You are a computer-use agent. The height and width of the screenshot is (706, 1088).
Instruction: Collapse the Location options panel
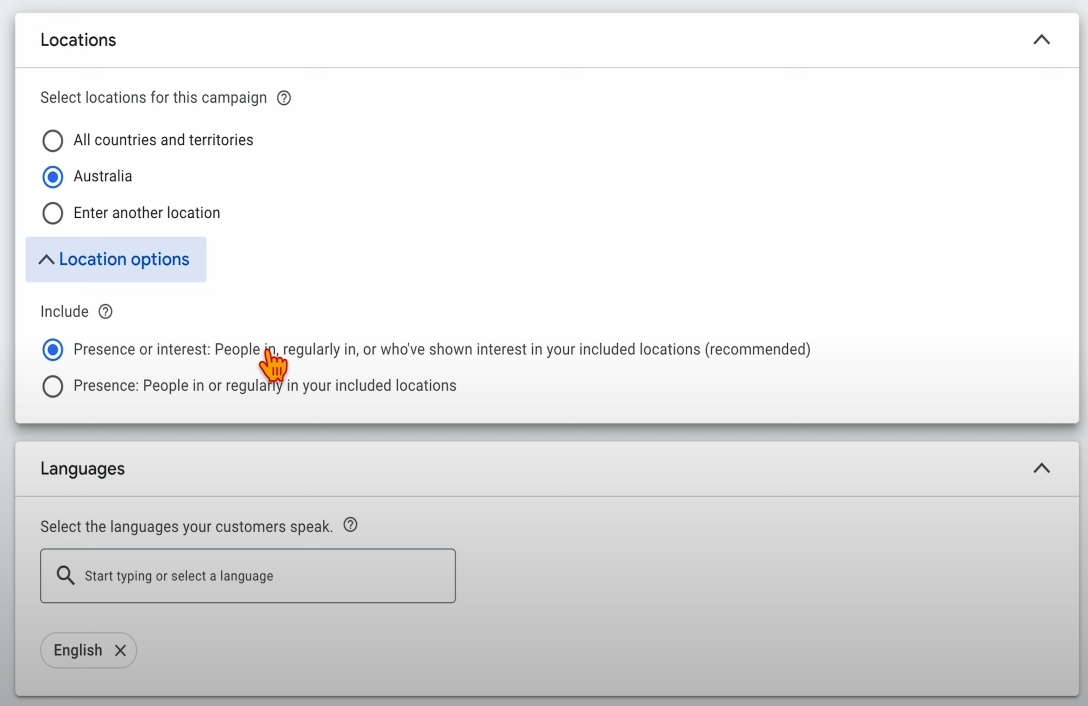pos(115,259)
